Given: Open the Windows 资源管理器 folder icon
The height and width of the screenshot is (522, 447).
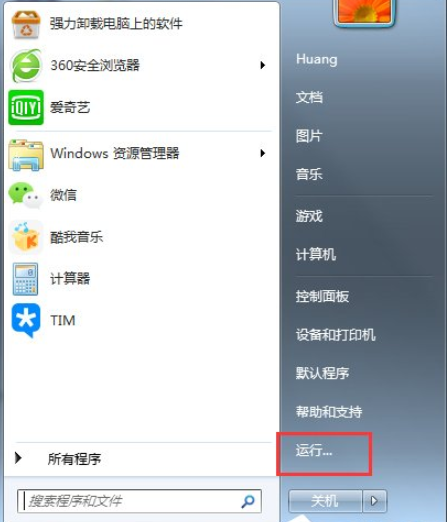Looking at the screenshot, I should [26, 155].
